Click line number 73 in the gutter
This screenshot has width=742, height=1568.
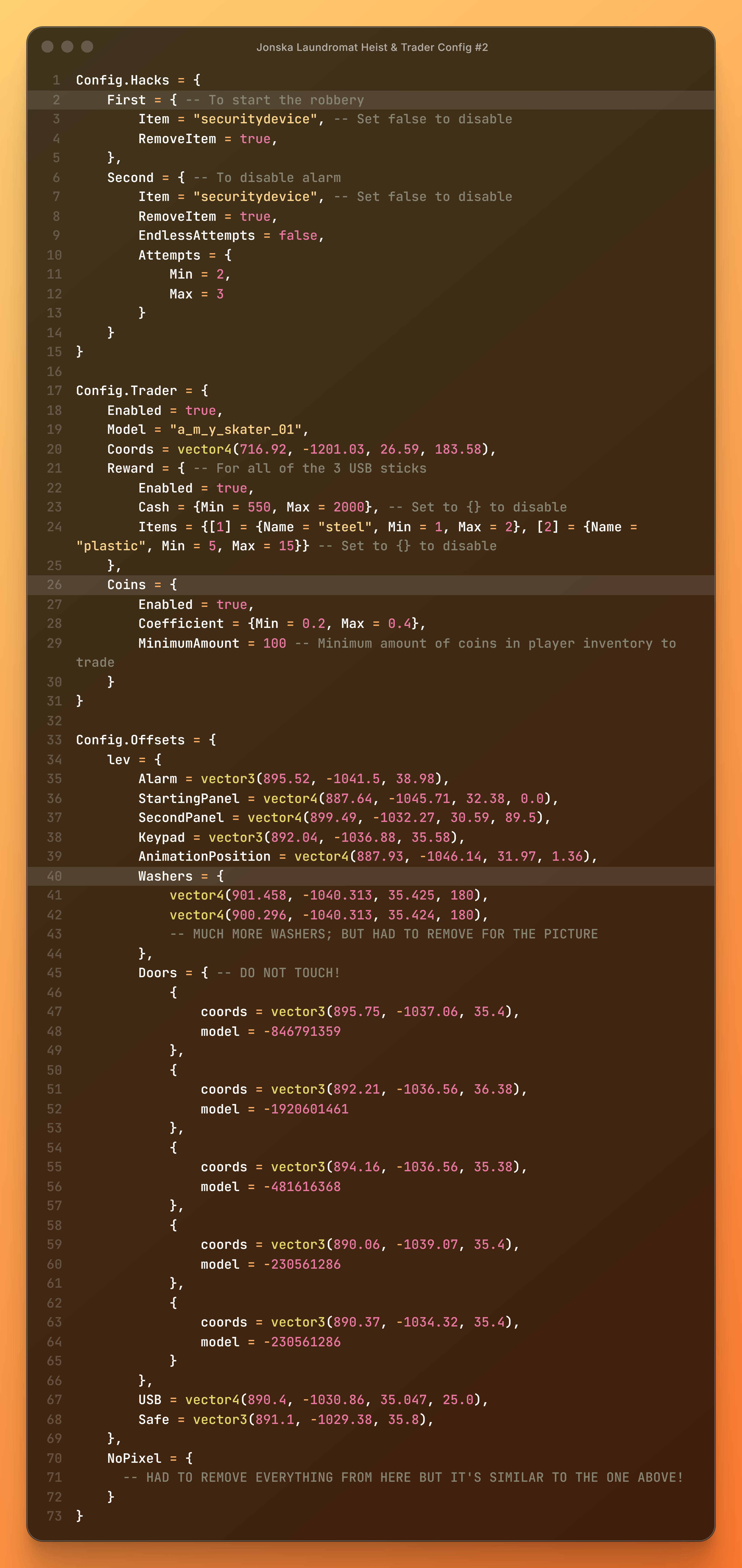(54, 1516)
